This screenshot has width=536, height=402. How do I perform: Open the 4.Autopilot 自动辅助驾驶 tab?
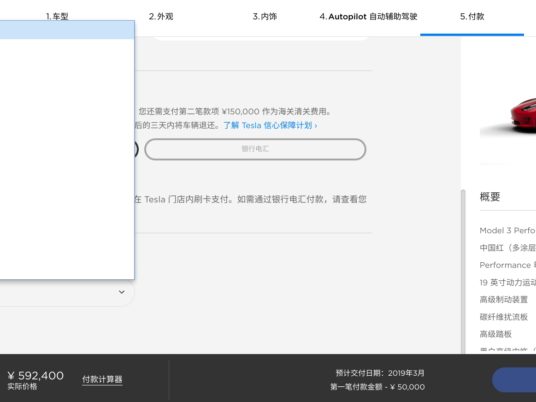tap(368, 16)
